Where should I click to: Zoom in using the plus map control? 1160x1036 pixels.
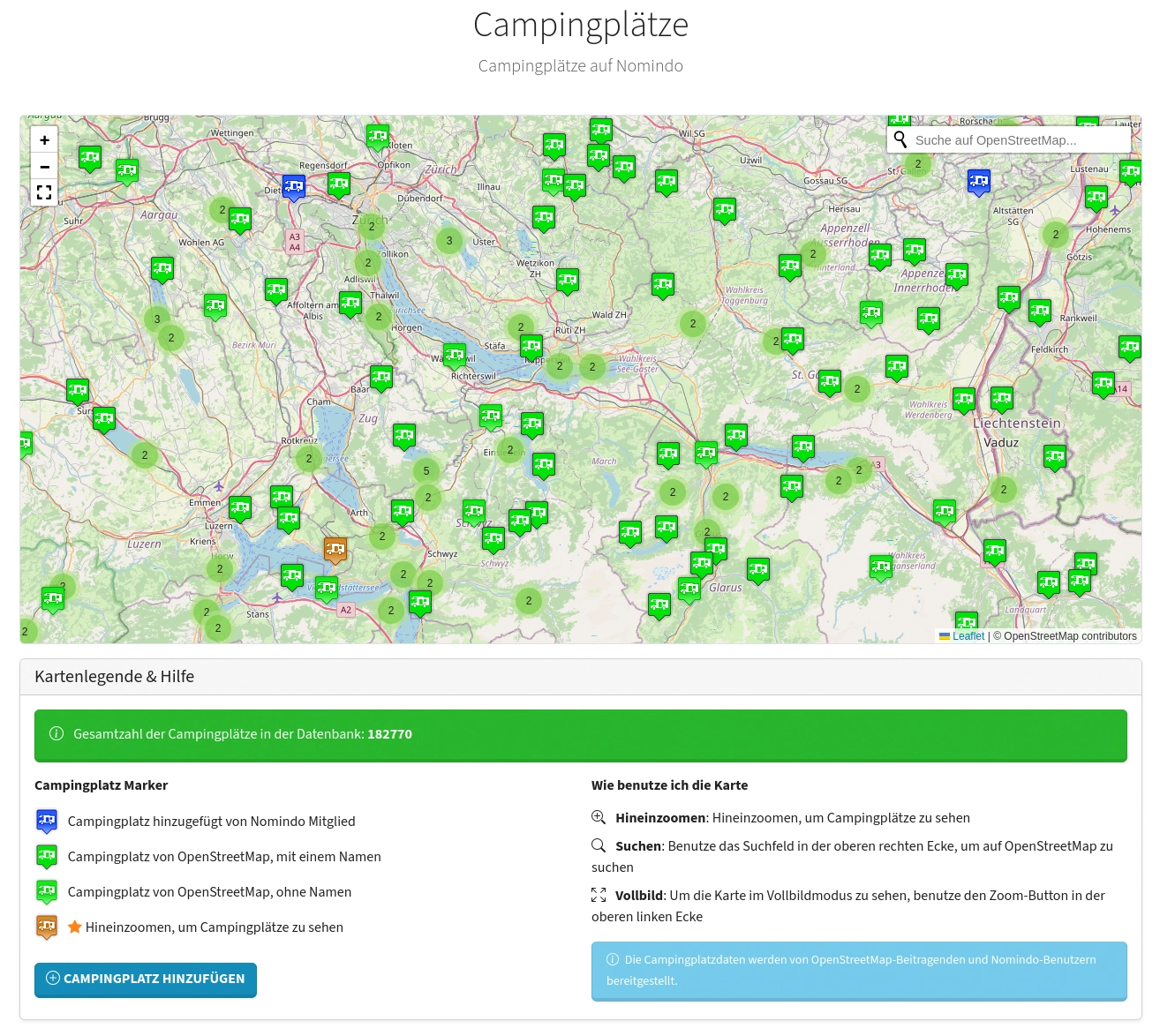click(x=44, y=139)
